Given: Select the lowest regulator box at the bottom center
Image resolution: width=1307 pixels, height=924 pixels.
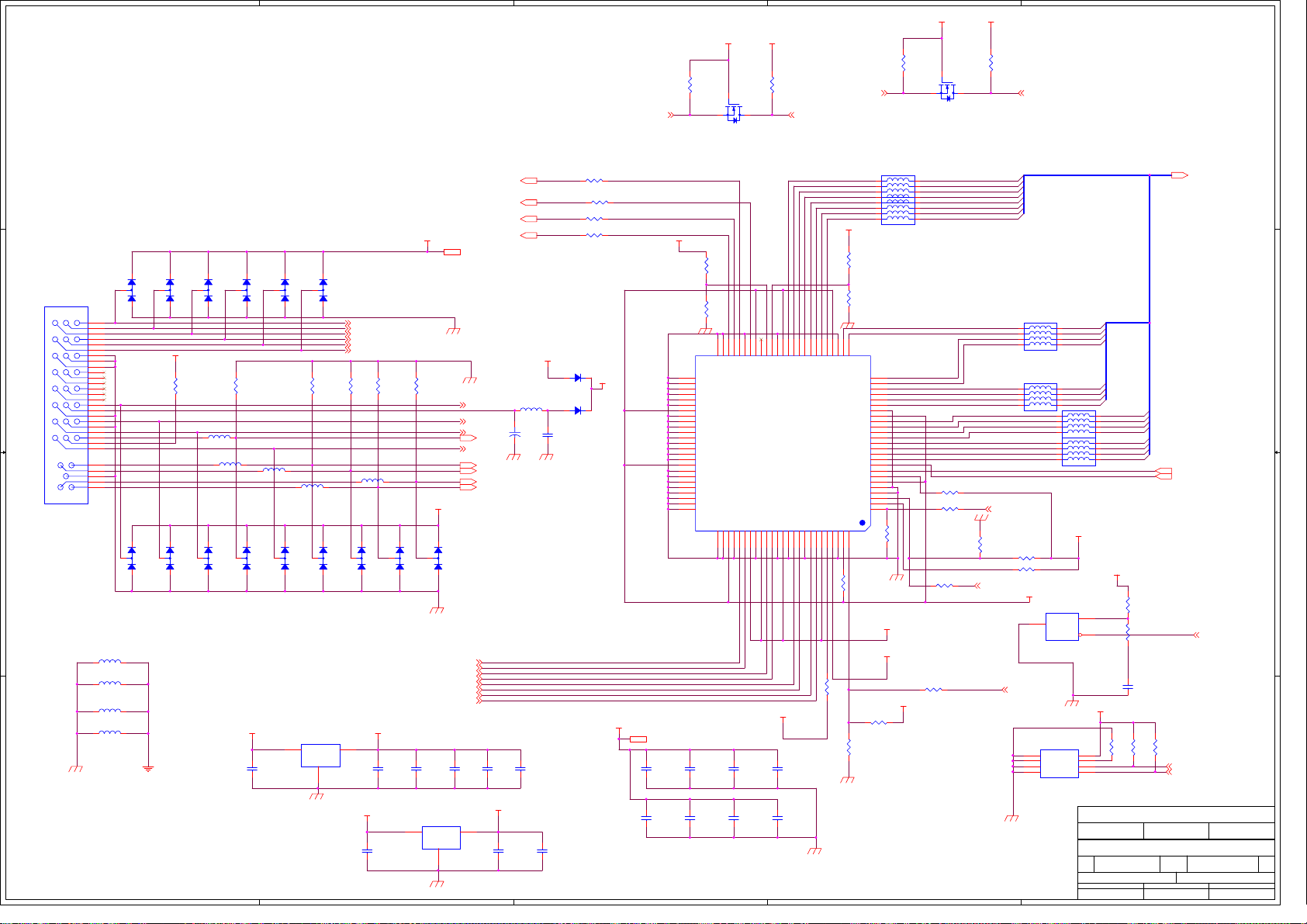Looking at the screenshot, I should (x=441, y=838).
